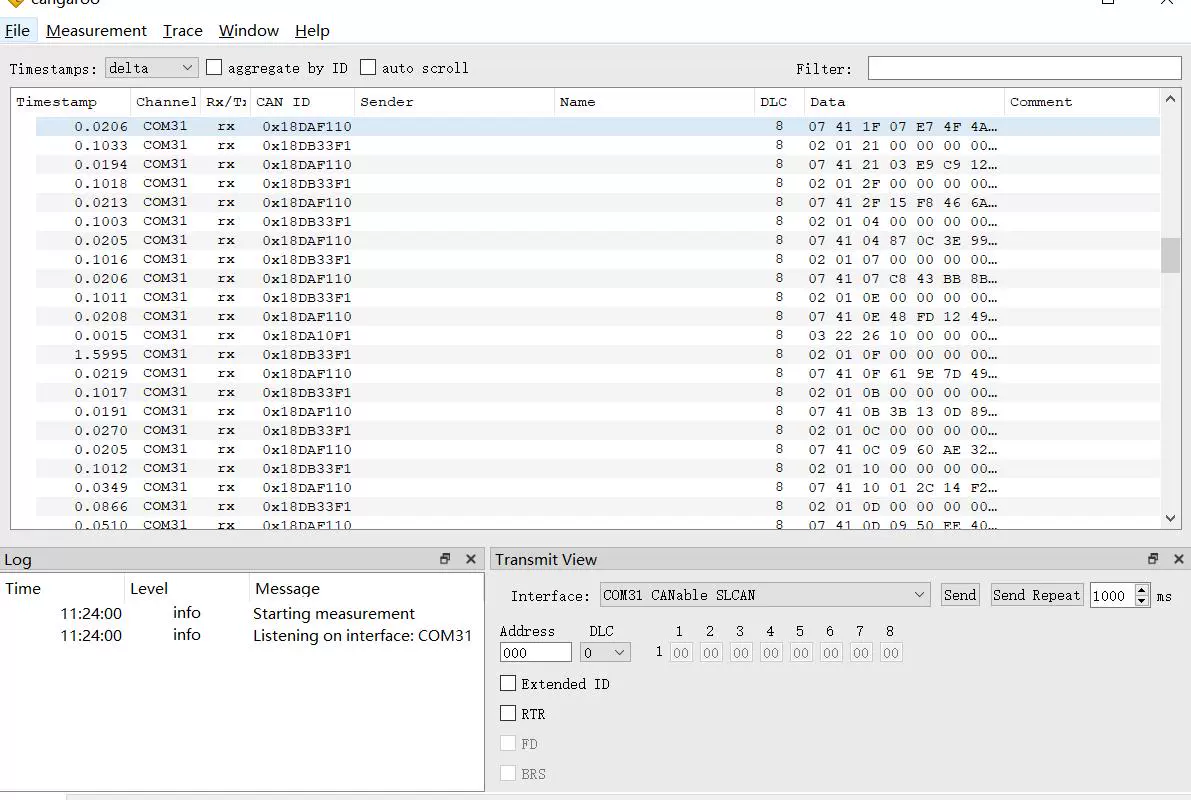Click the Send button
The image size is (1191, 800).
pos(960,595)
